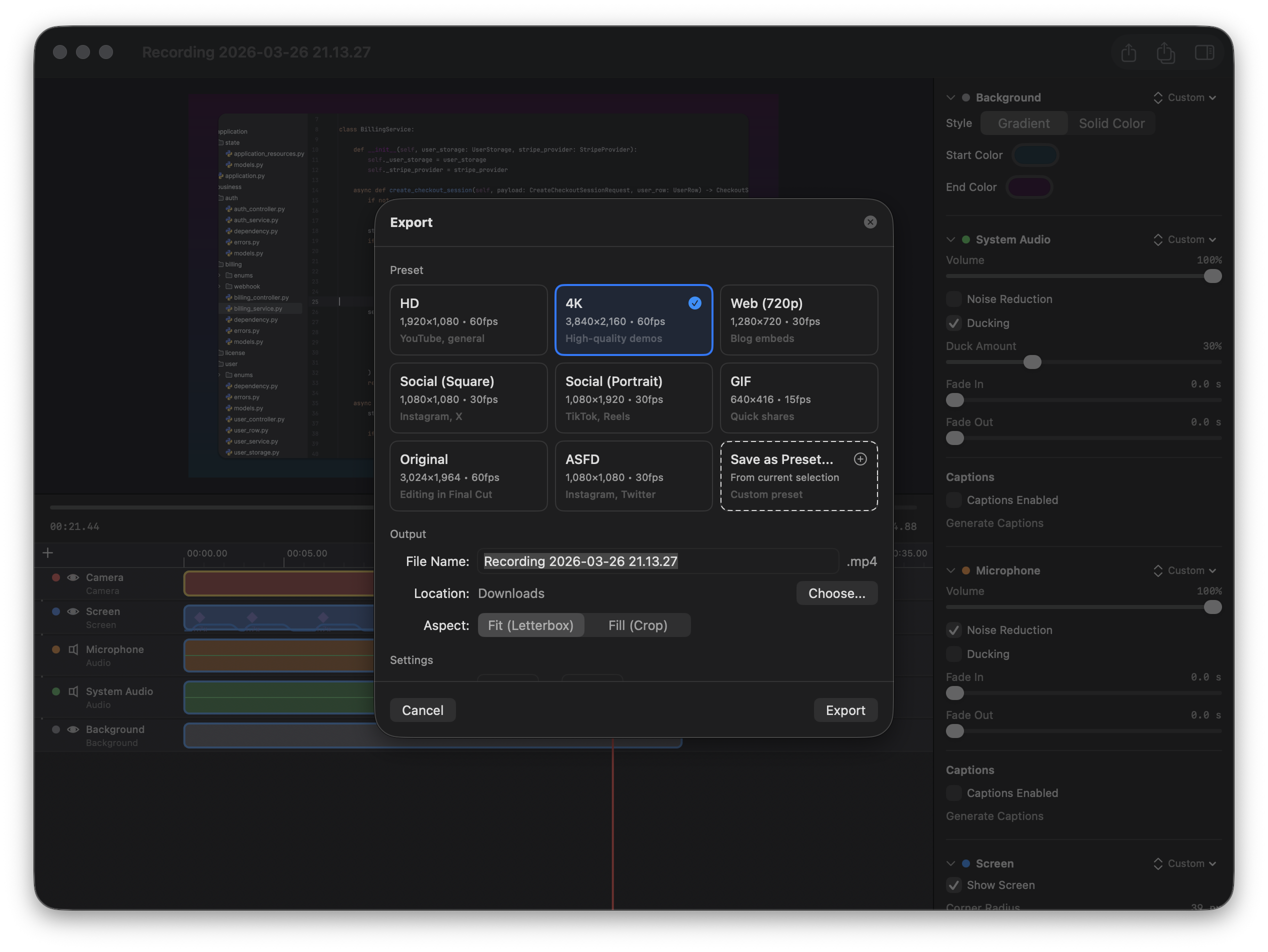
Task: Collapse the Screen inspector section chevron
Action: 951,863
